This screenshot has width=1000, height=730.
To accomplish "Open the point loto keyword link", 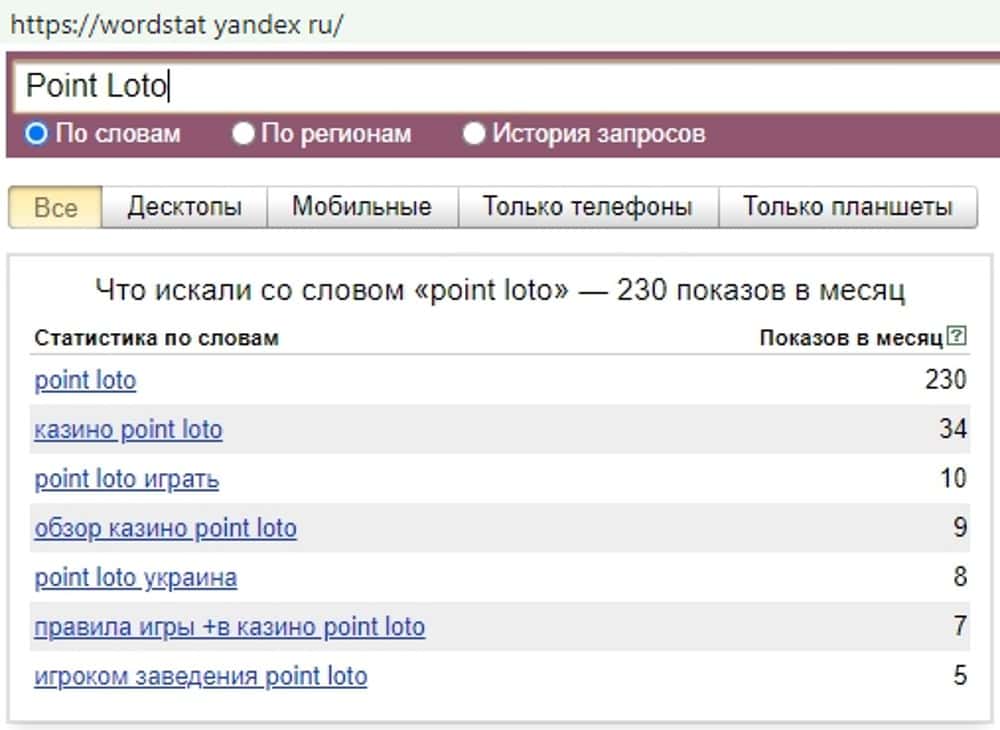I will 85,381.
